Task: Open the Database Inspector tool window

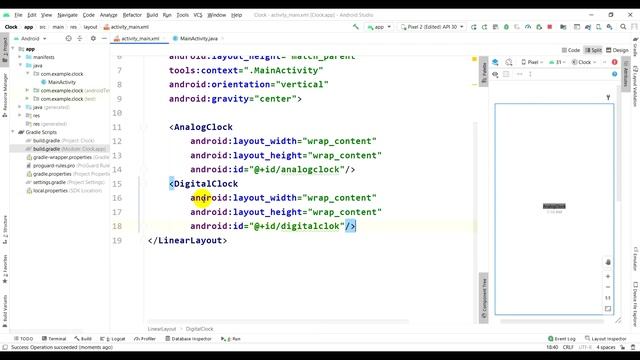Action: pos(188,339)
